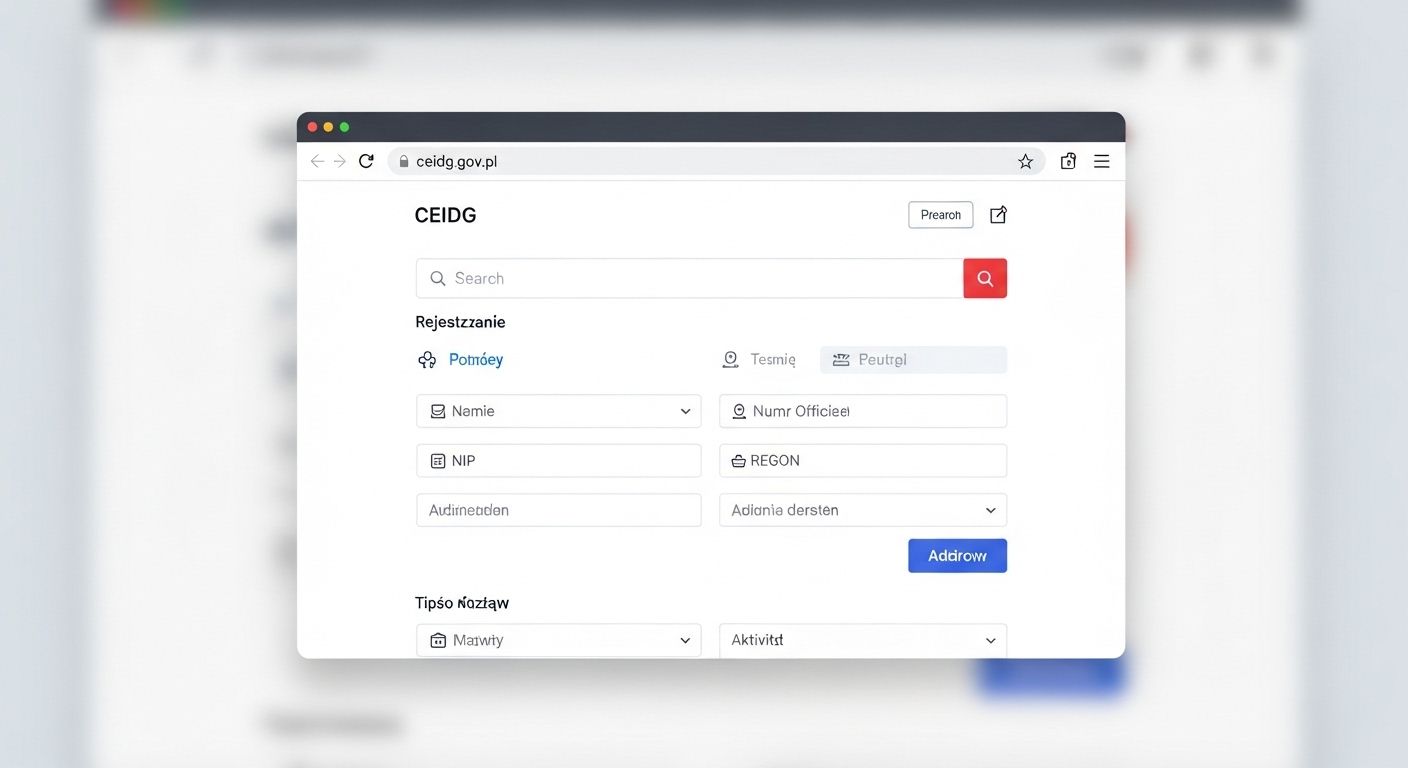The image size is (1408, 768).
Task: Focus the Search input field
Action: point(689,278)
